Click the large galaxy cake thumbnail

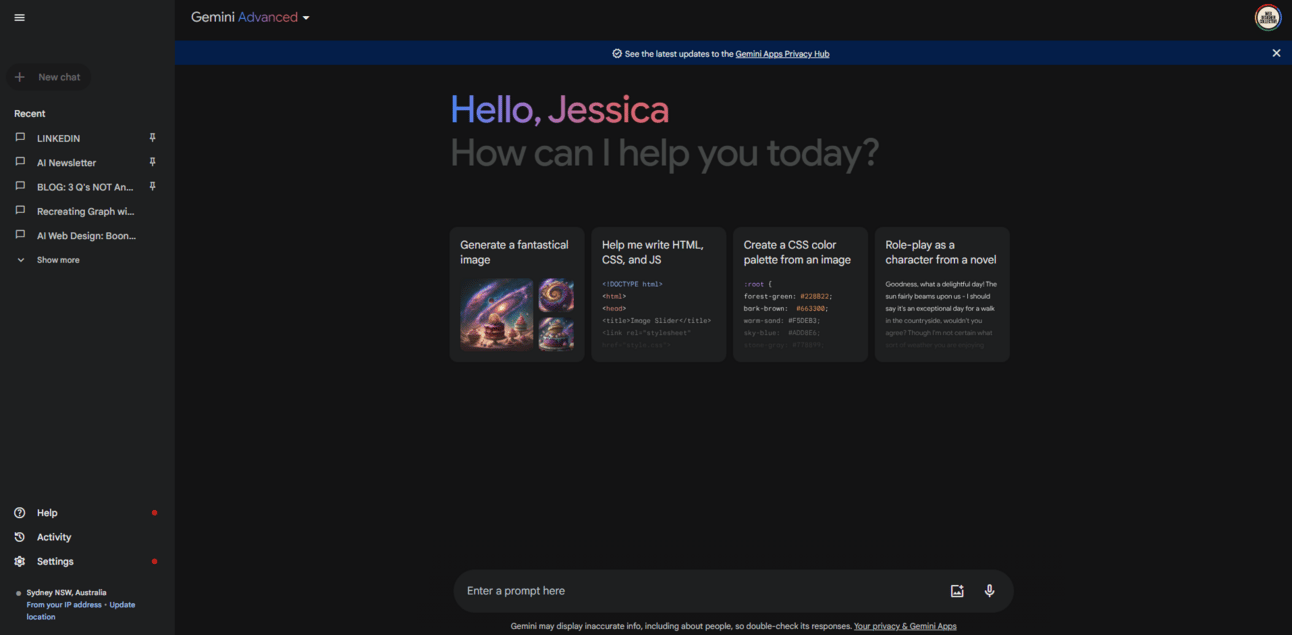pyautogui.click(x=497, y=314)
